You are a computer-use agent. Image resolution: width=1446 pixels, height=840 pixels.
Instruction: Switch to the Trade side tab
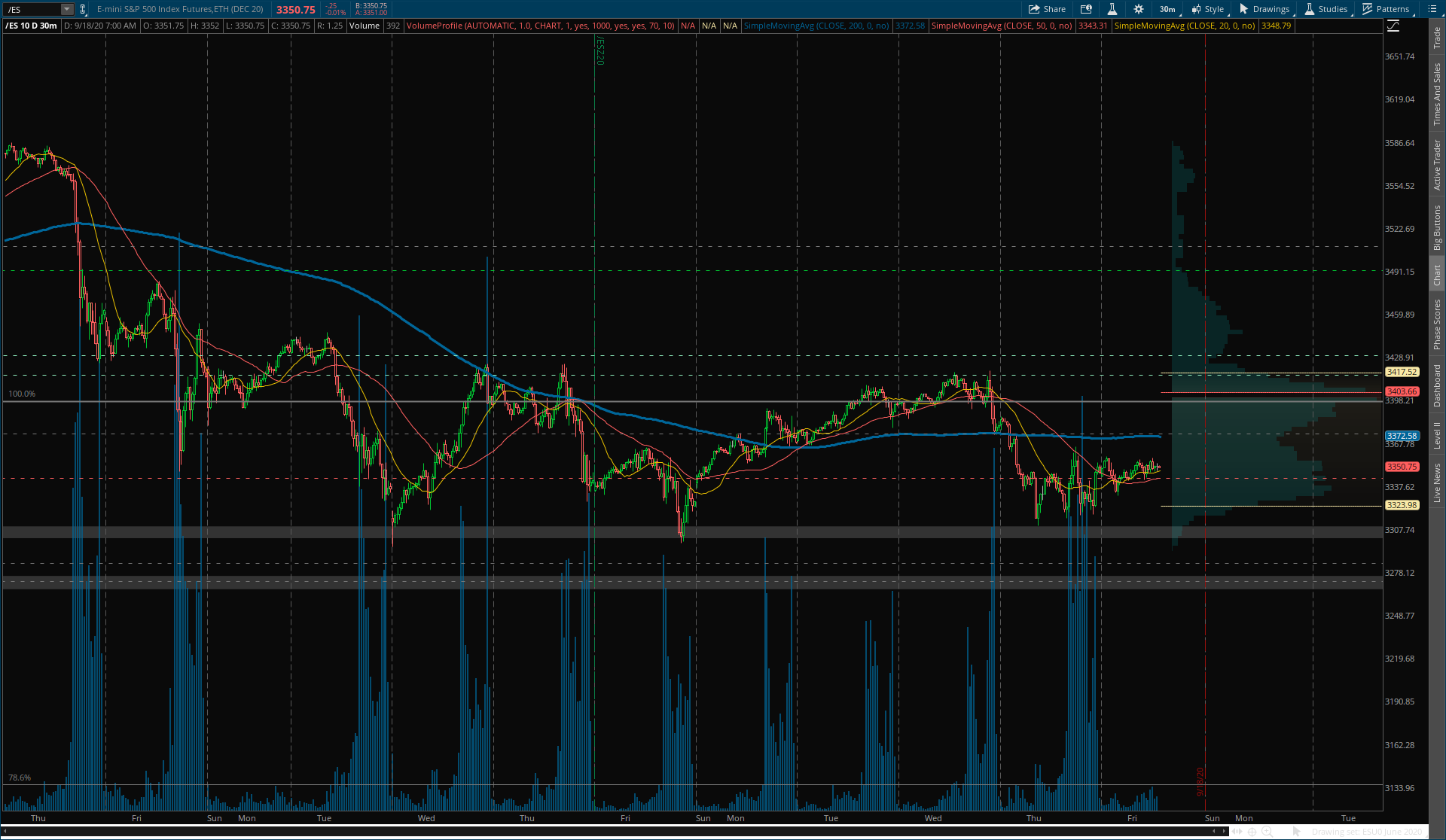(x=1437, y=38)
